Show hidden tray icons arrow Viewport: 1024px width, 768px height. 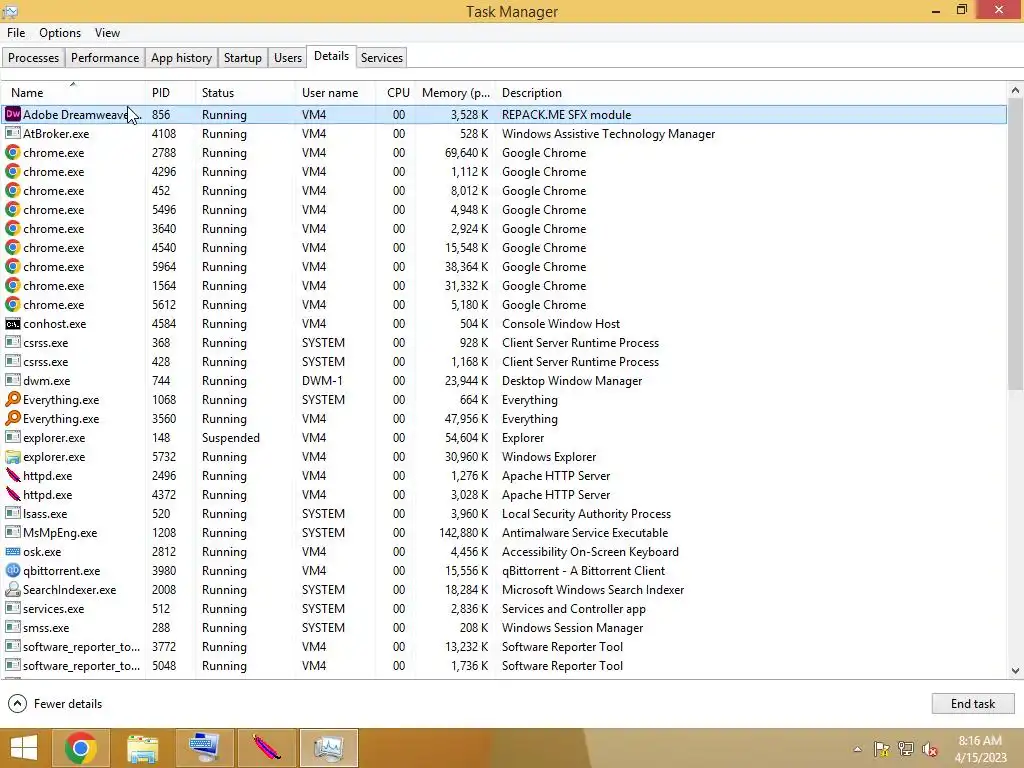click(857, 749)
